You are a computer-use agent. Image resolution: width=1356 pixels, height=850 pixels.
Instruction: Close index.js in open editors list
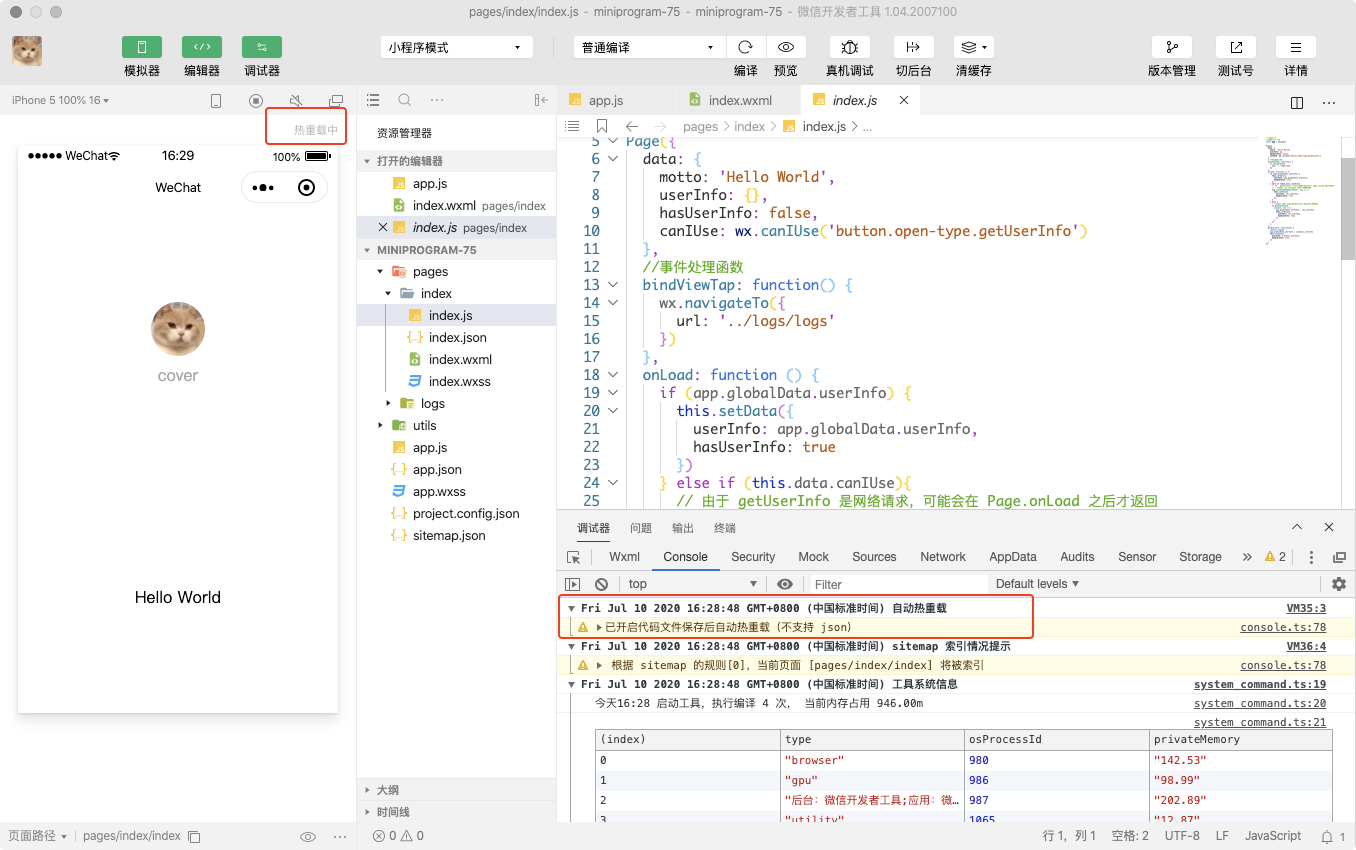point(383,228)
